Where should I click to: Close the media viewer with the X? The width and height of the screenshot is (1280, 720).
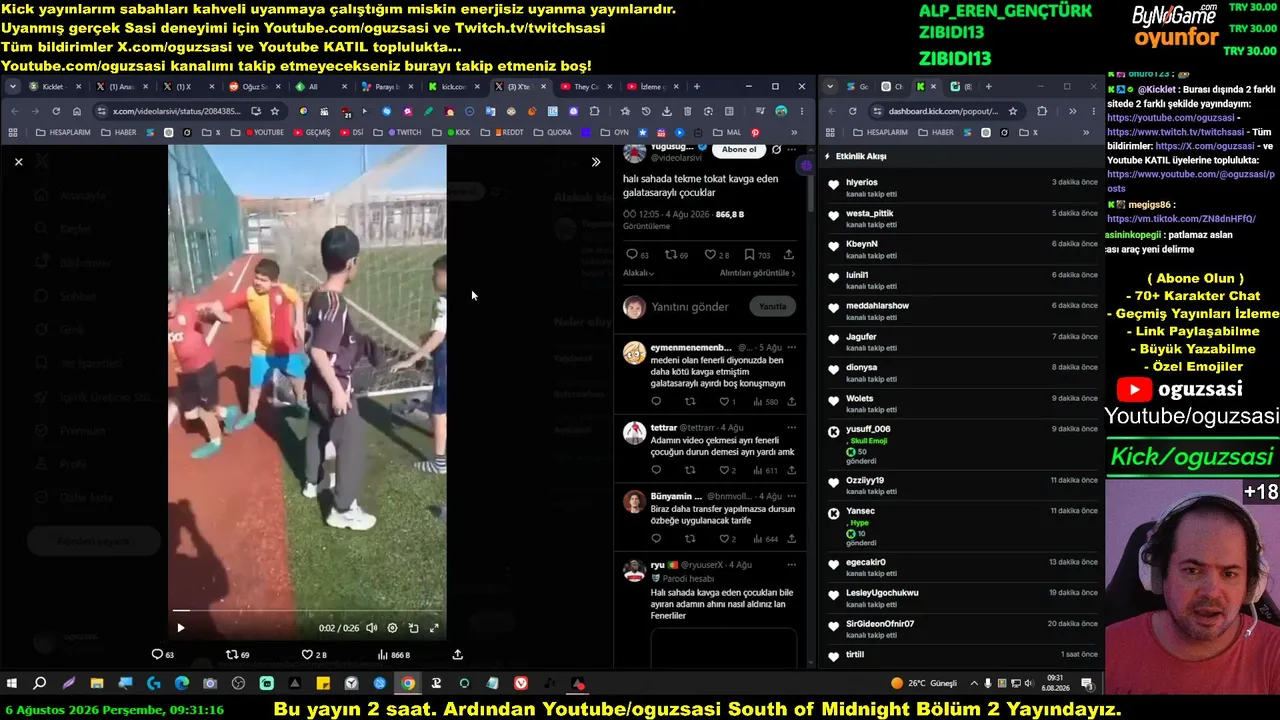tap(18, 161)
